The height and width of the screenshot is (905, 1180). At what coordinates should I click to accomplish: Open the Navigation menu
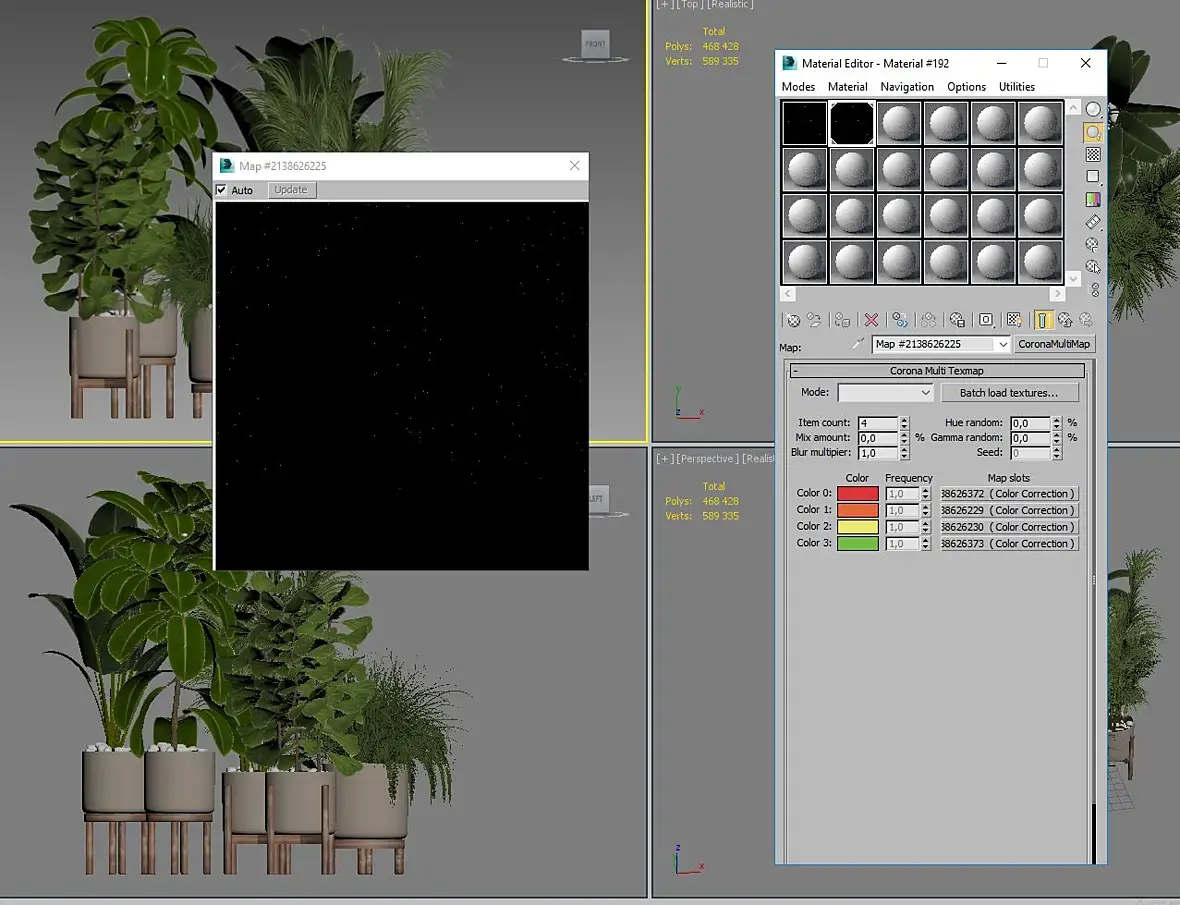click(907, 87)
